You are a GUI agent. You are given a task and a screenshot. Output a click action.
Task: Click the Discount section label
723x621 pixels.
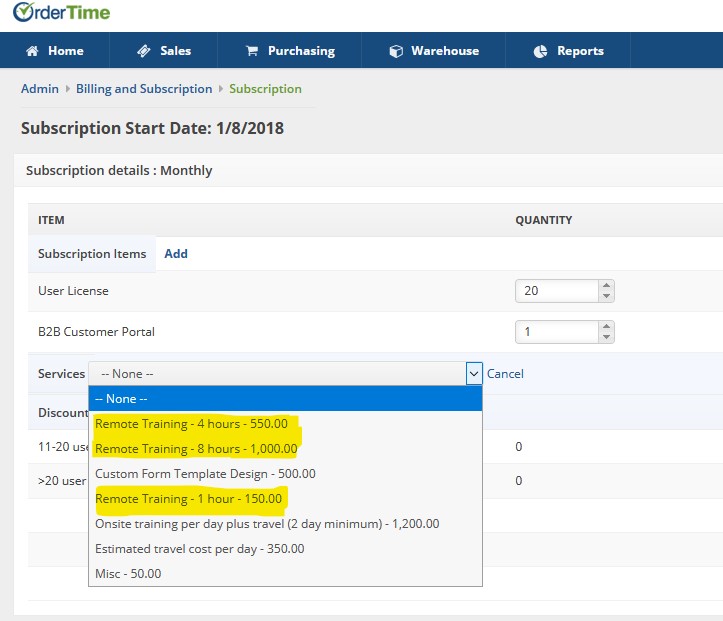click(63, 413)
